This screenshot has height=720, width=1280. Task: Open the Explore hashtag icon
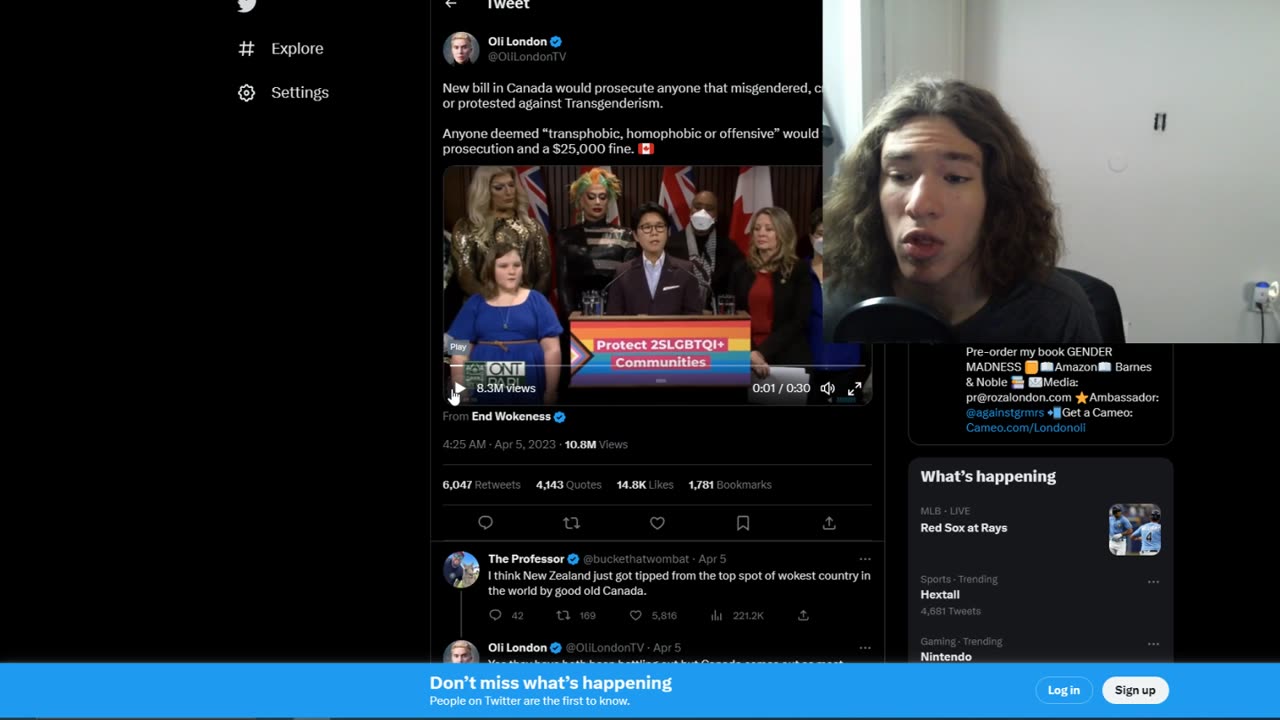246,48
